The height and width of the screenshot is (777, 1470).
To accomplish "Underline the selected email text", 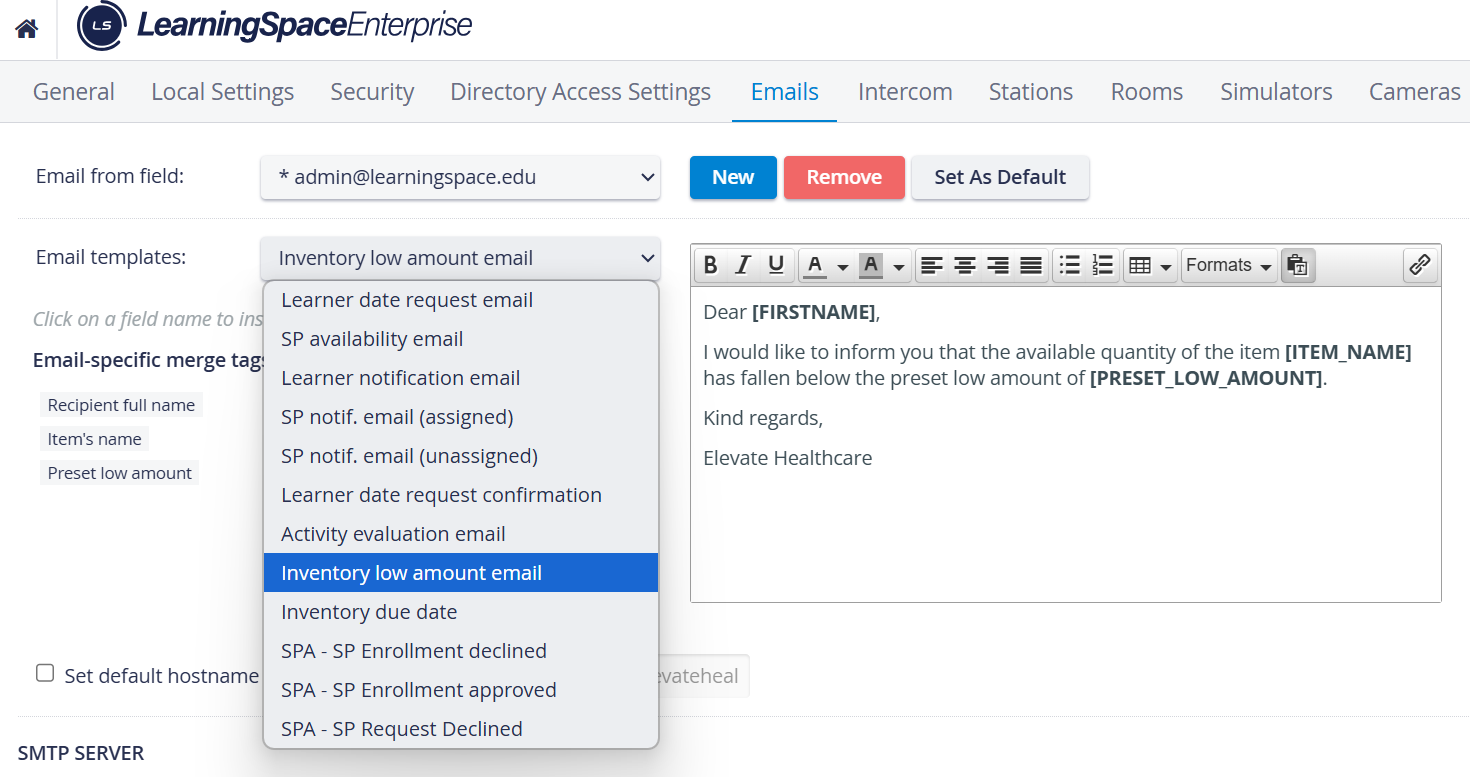I will click(x=776, y=265).
